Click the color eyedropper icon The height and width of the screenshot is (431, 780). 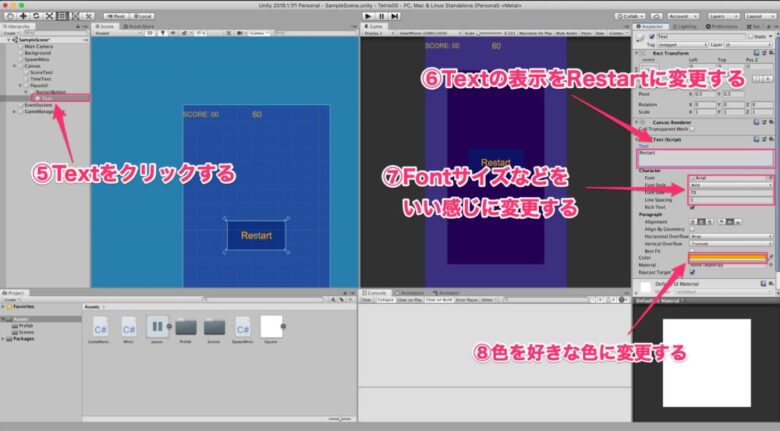(x=771, y=258)
